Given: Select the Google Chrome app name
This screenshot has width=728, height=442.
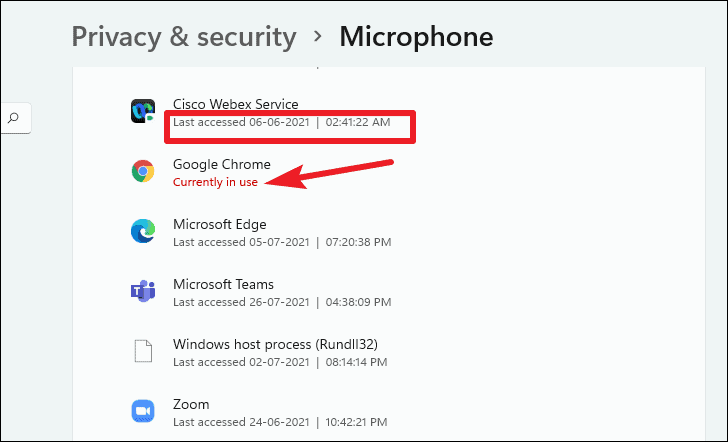Looking at the screenshot, I should (x=221, y=164).
